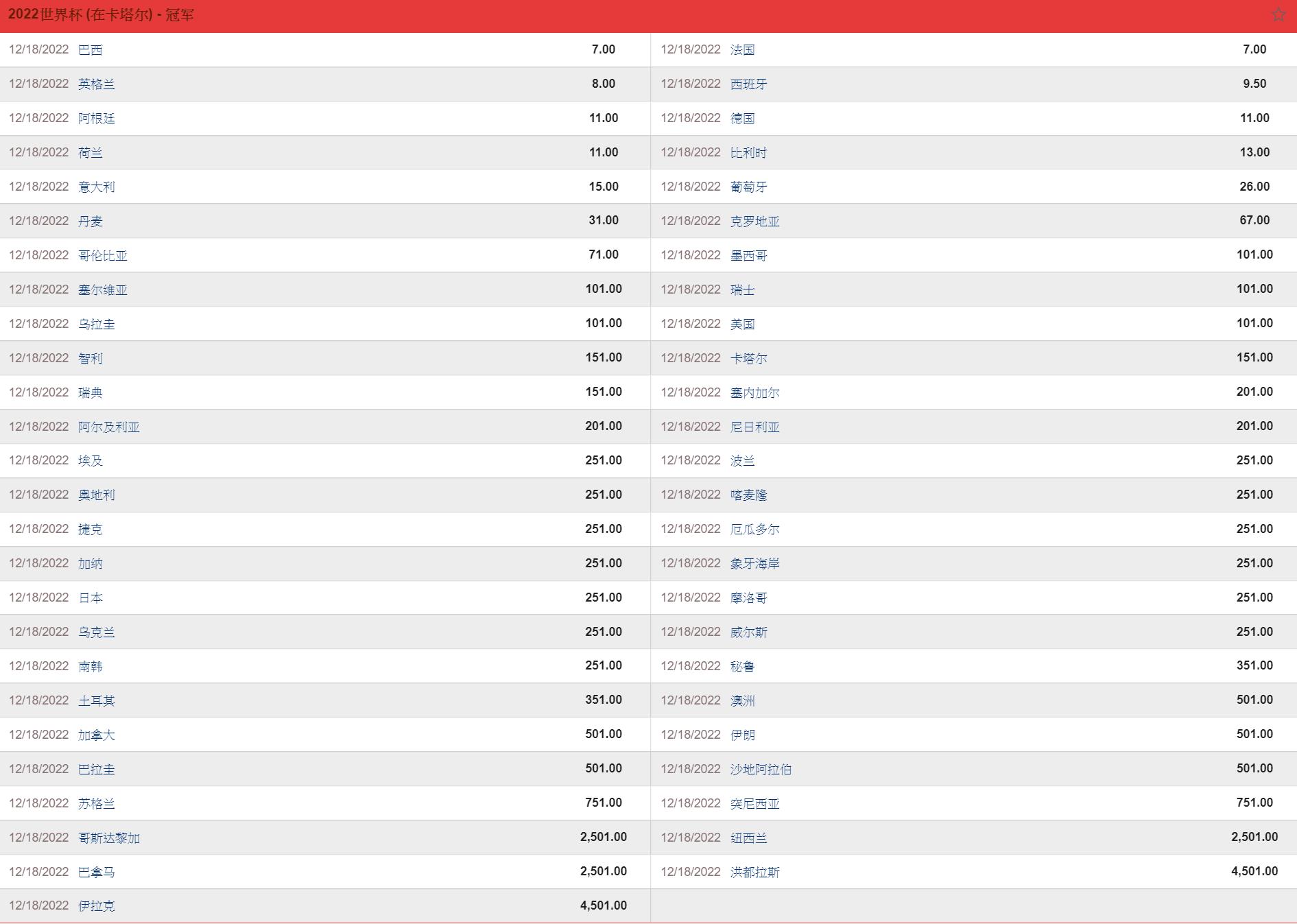Select 苏格兰 odds 751.00

click(x=604, y=803)
